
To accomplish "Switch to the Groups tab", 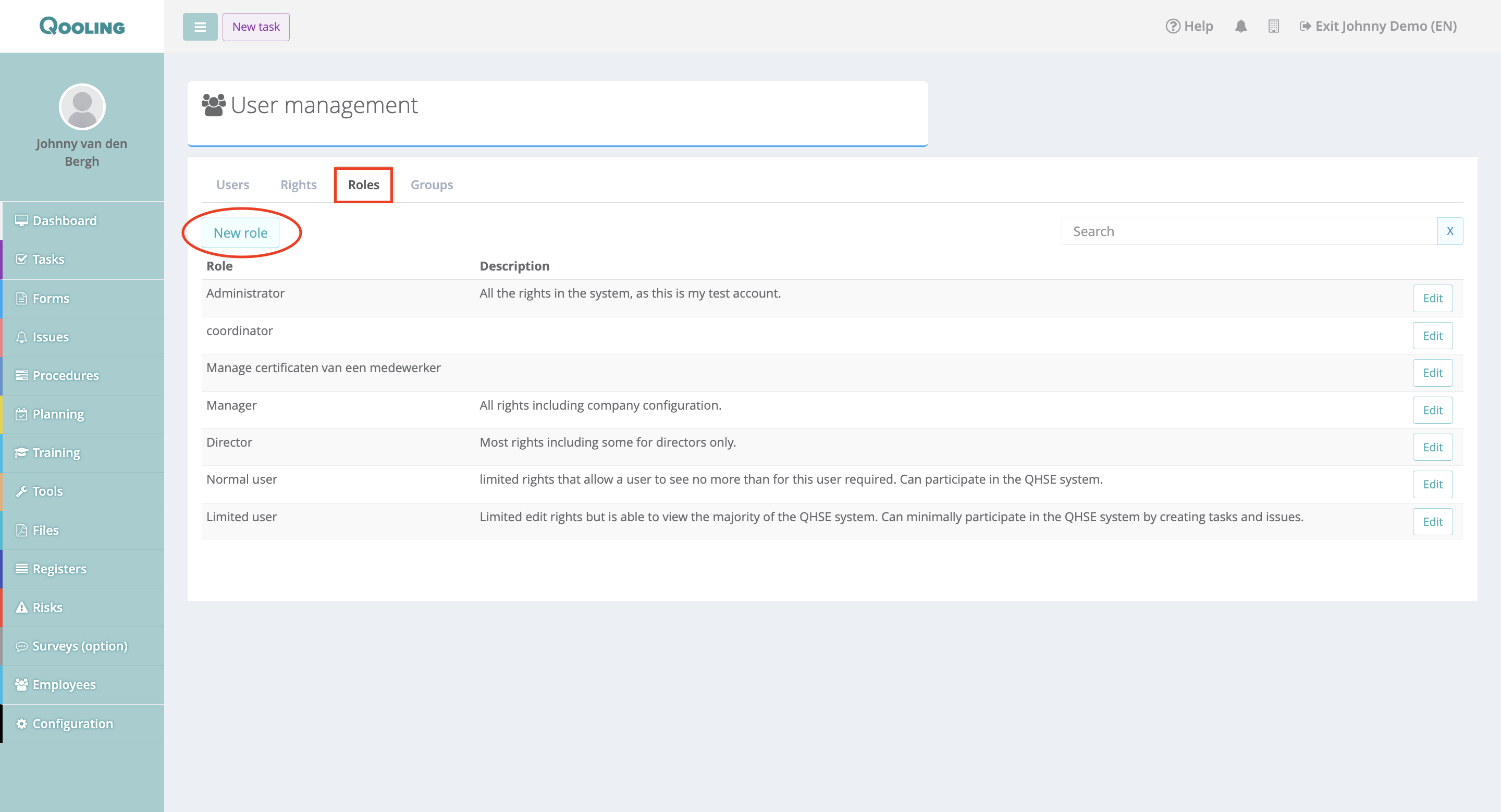I will point(431,184).
